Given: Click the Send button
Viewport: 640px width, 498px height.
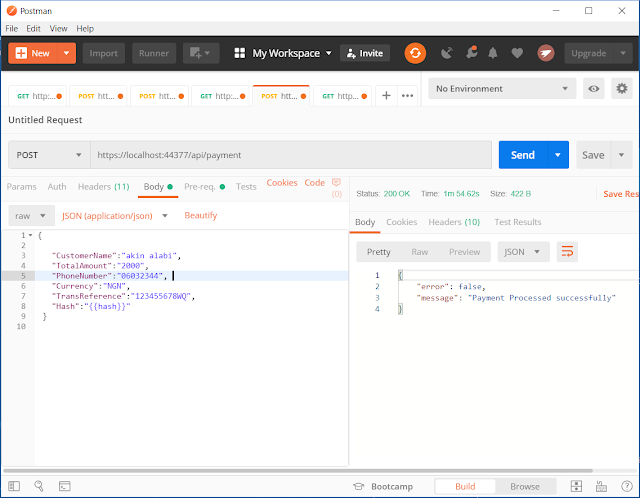Looking at the screenshot, I should [x=522, y=155].
